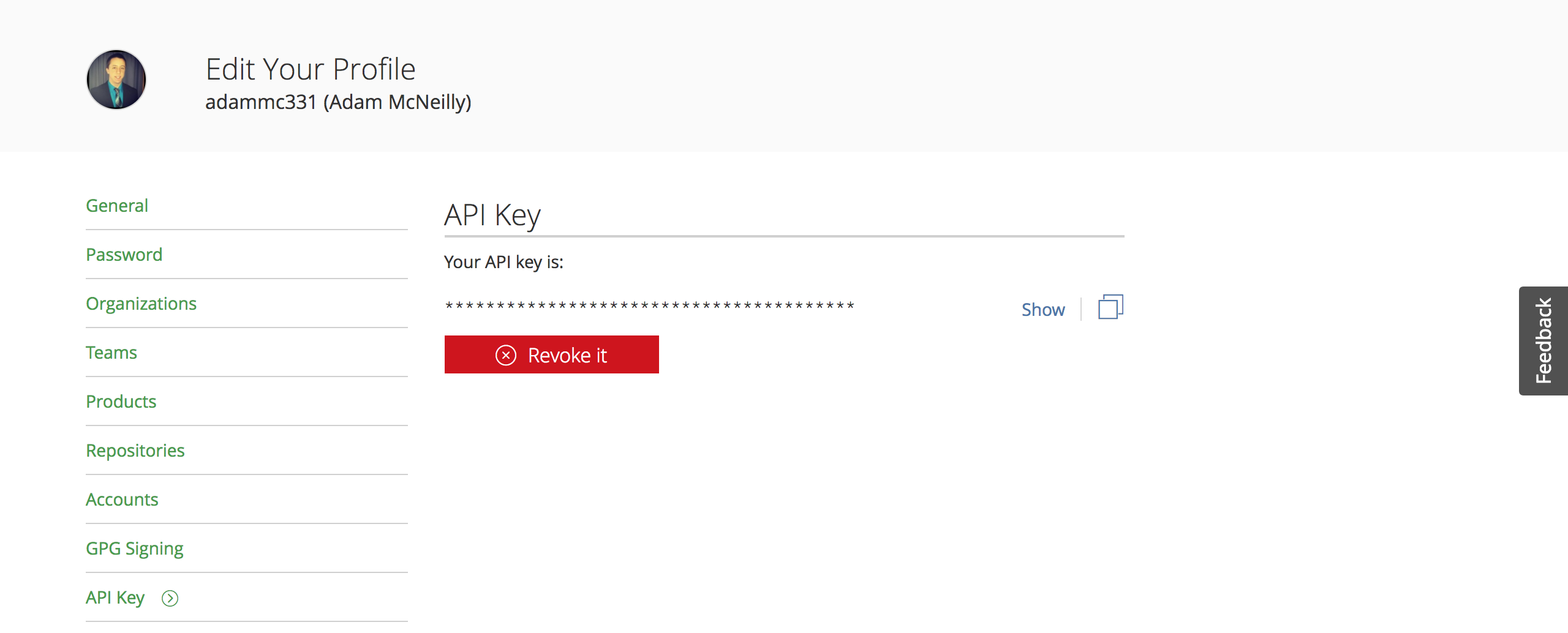This screenshot has height=633, width=1568.
Task: Click the API Key section heading
Action: [492, 215]
